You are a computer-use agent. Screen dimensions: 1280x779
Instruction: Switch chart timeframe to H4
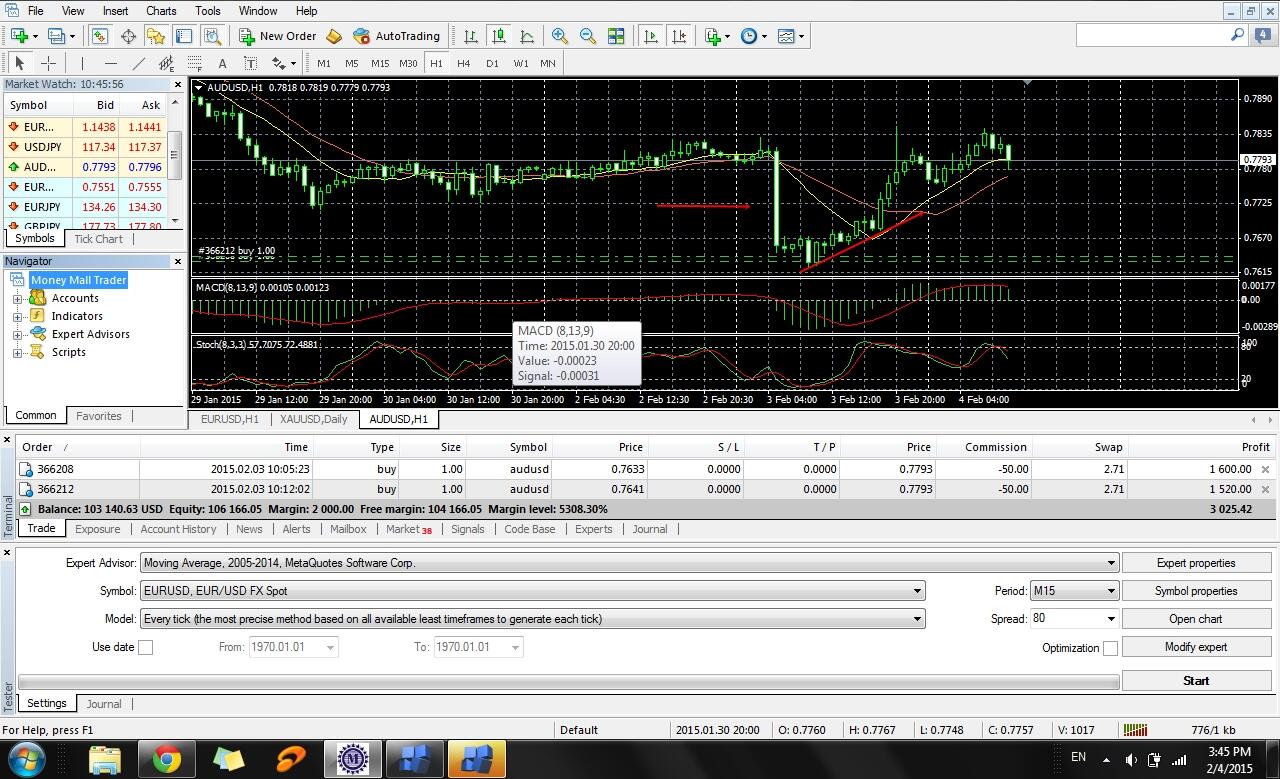pyautogui.click(x=464, y=63)
